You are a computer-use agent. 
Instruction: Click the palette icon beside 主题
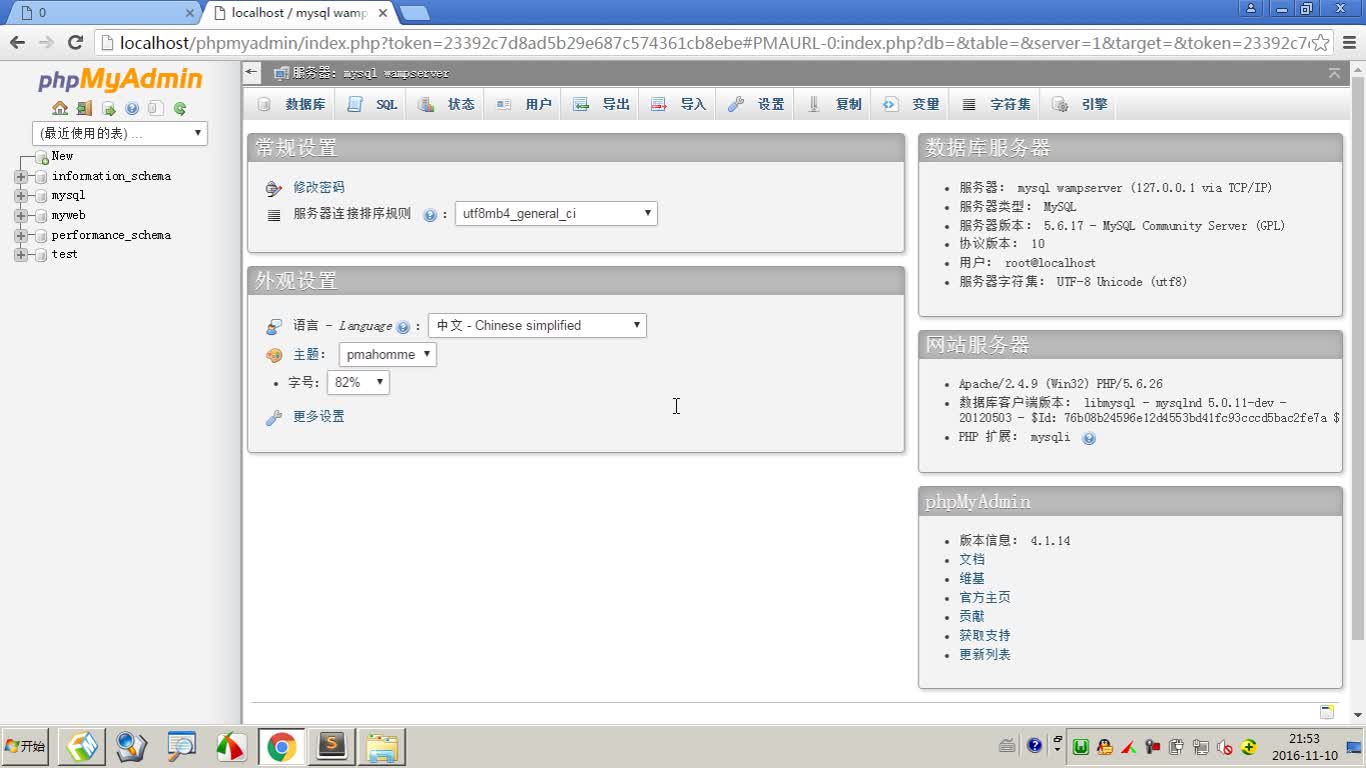click(x=274, y=355)
